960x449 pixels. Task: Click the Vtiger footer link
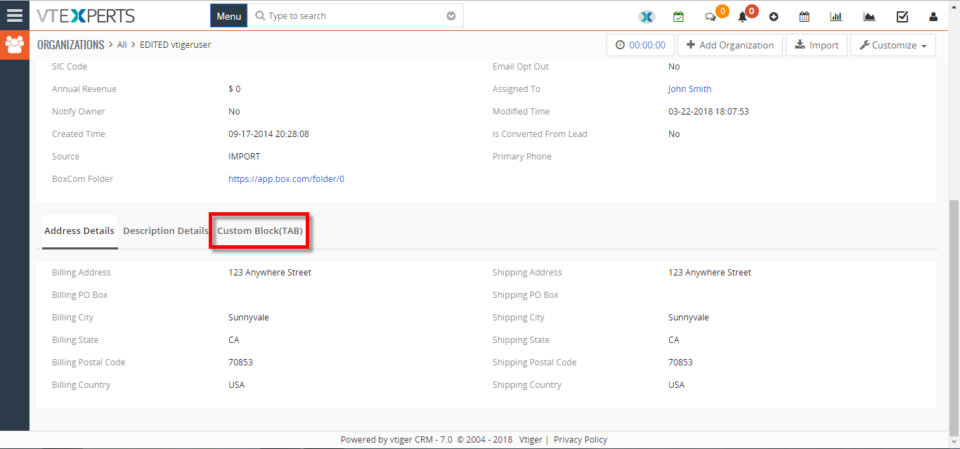point(530,440)
